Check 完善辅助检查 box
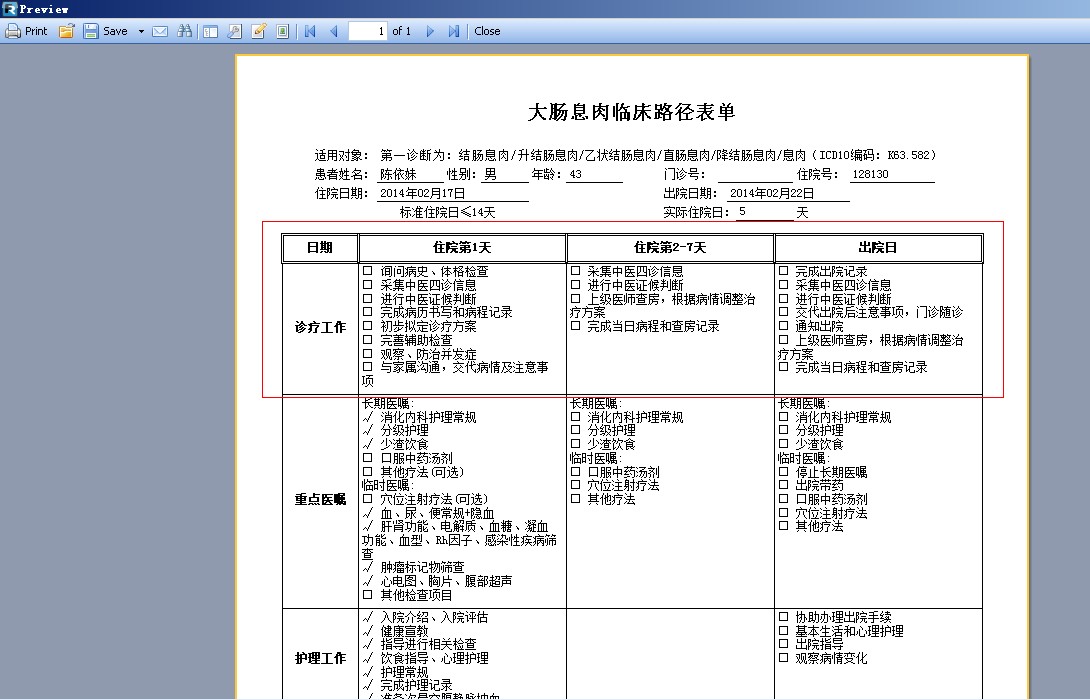Image resolution: width=1090 pixels, height=700 pixels. click(368, 340)
